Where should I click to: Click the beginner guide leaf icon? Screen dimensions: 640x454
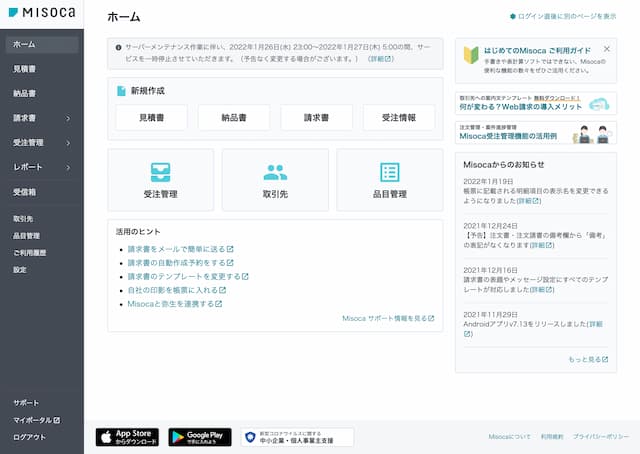point(471,55)
